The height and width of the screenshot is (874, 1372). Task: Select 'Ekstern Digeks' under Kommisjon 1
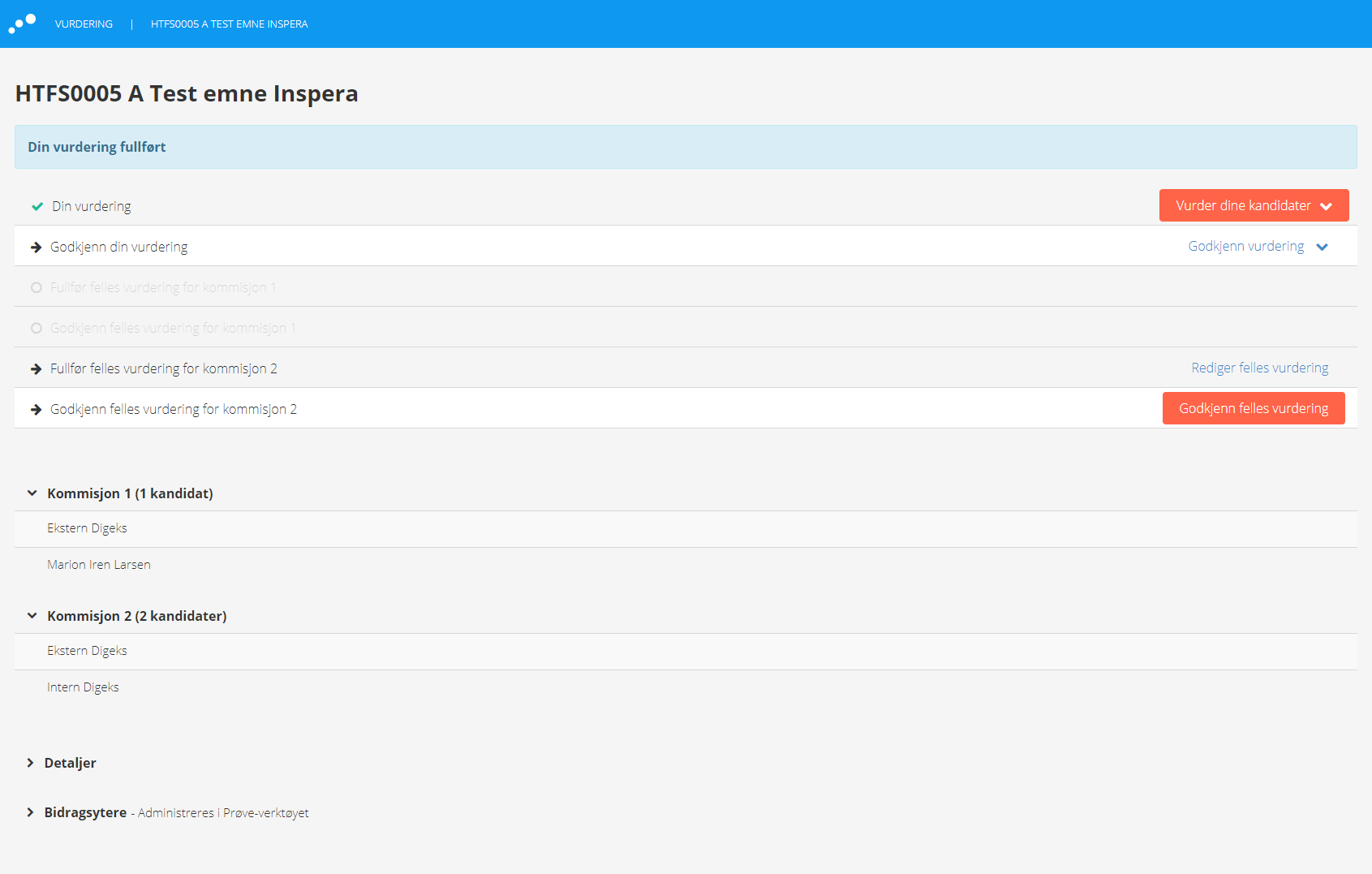pos(686,528)
